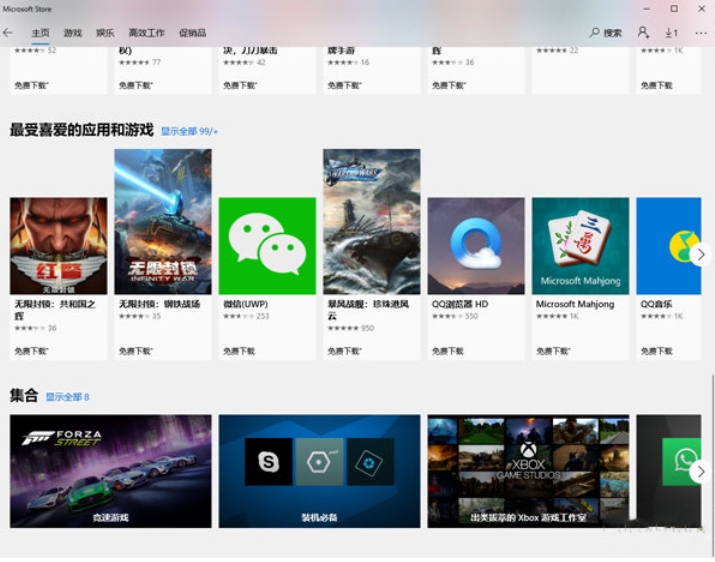Open the 高效工作 tab

tap(146, 33)
